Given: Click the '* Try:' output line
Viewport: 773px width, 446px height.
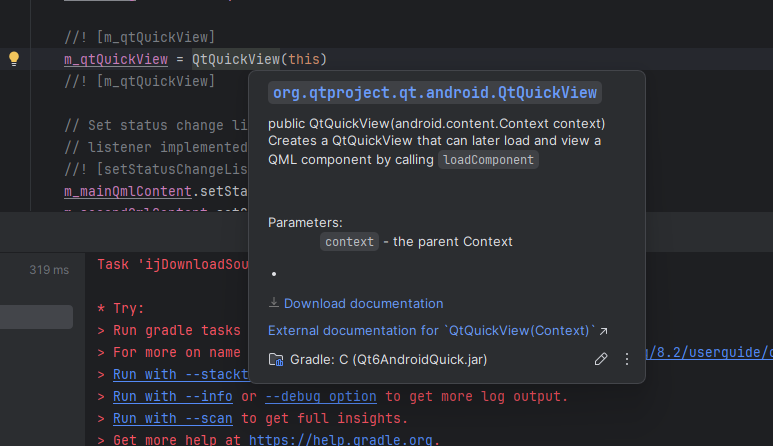Looking at the screenshot, I should tap(121, 309).
